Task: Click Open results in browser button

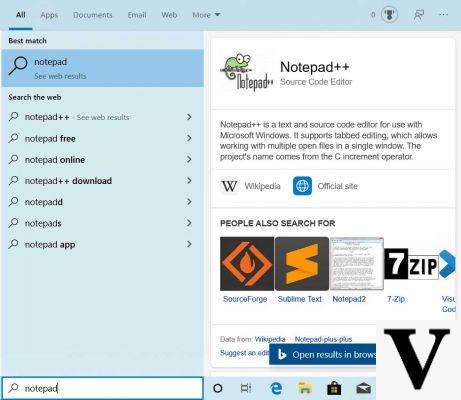Action: 323,355
